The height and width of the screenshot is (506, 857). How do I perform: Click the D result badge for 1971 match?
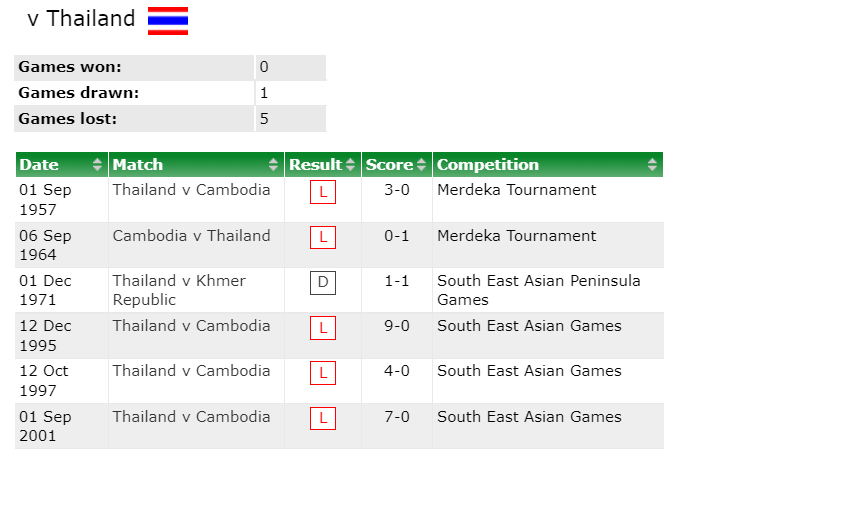(x=322, y=283)
